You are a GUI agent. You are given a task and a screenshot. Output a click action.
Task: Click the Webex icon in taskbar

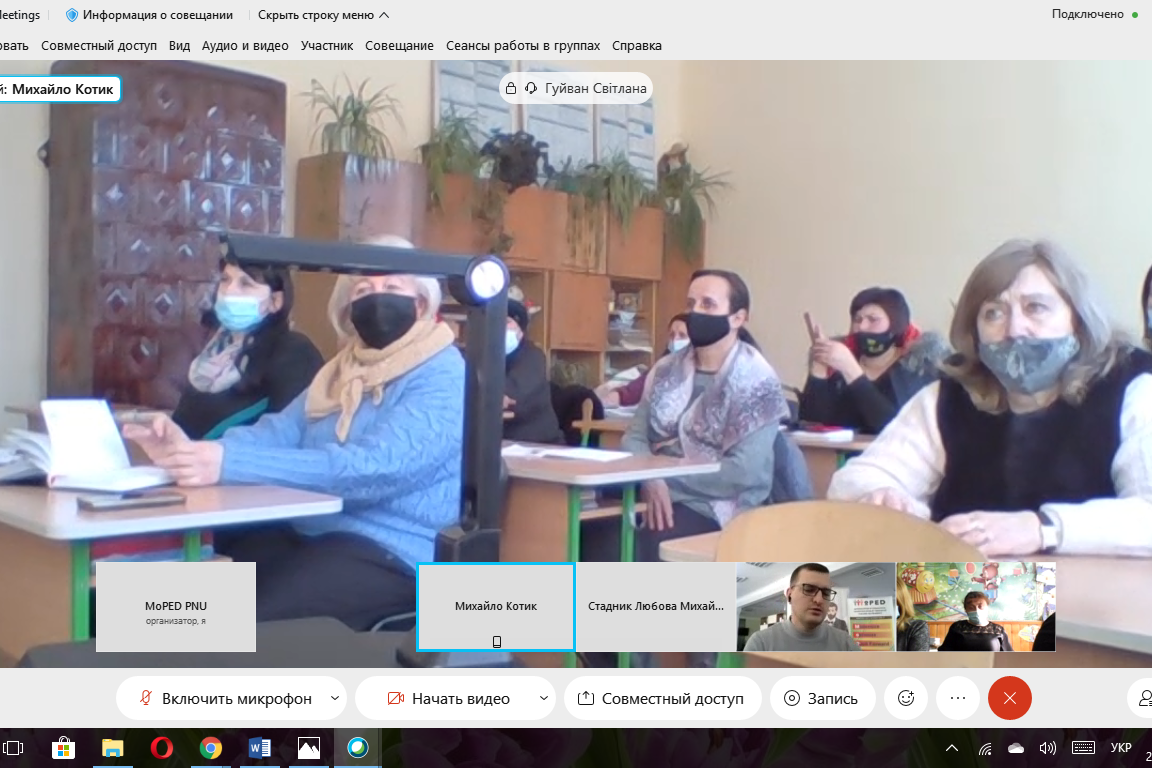coord(357,748)
